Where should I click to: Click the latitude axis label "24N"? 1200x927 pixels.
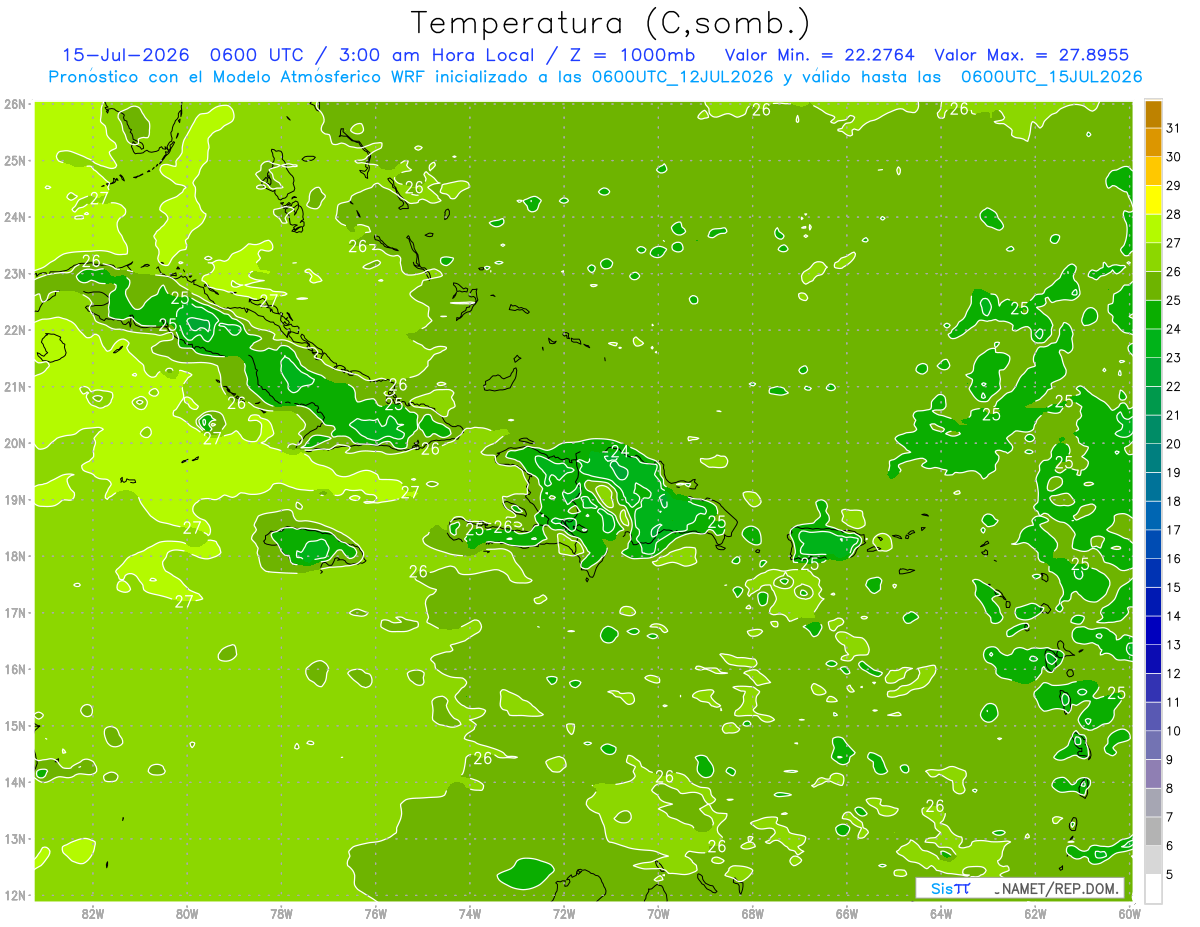pyautogui.click(x=15, y=217)
